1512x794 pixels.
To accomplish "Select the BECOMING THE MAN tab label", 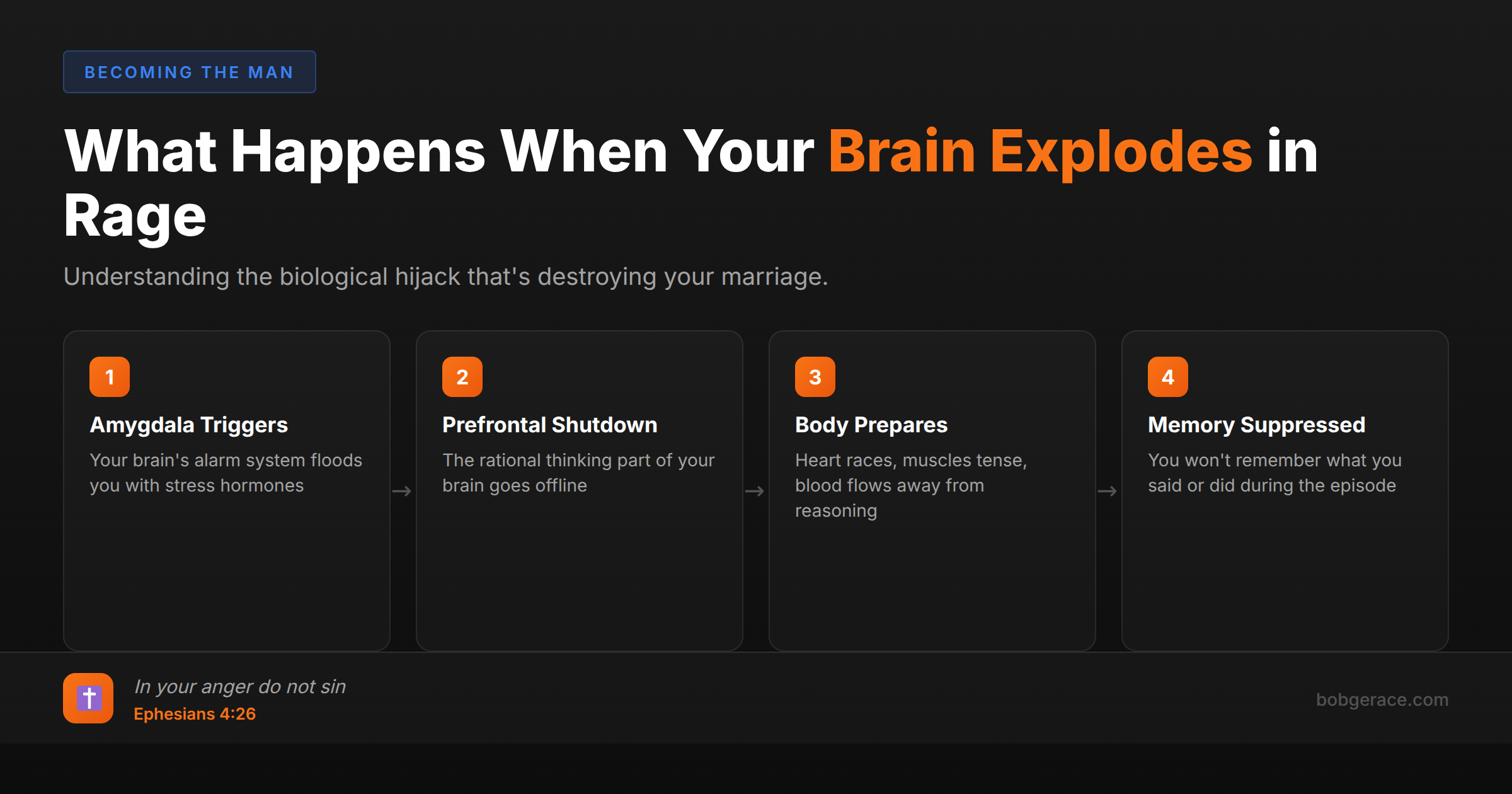I will (189, 72).
